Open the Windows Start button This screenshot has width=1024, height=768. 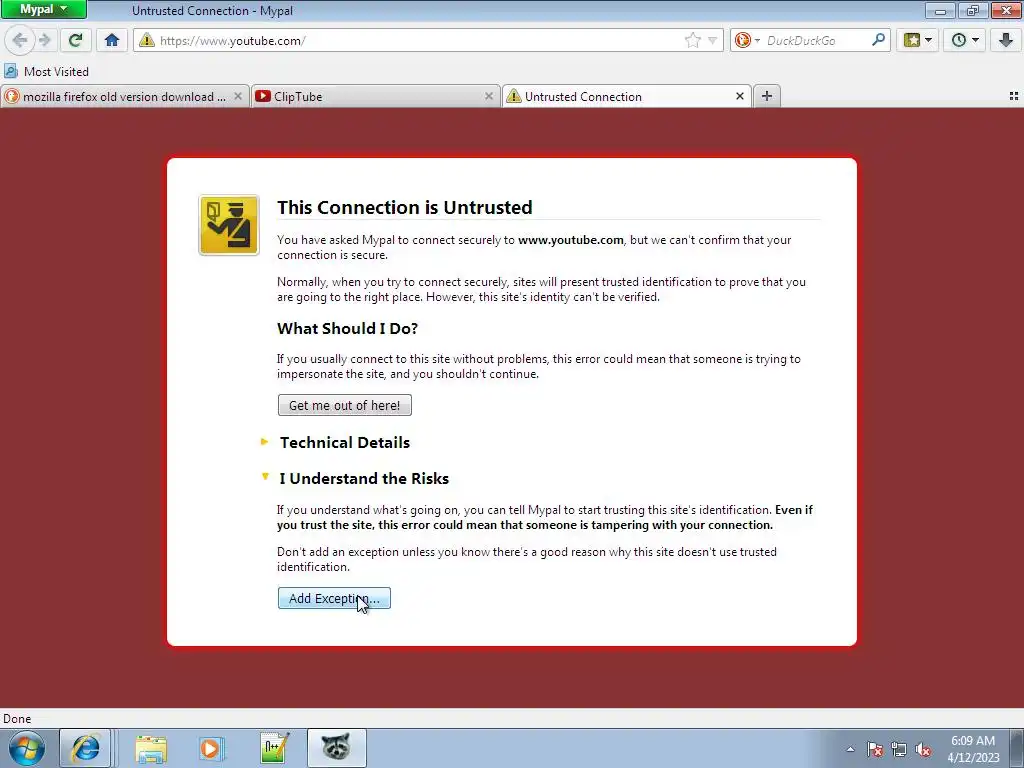[26, 748]
